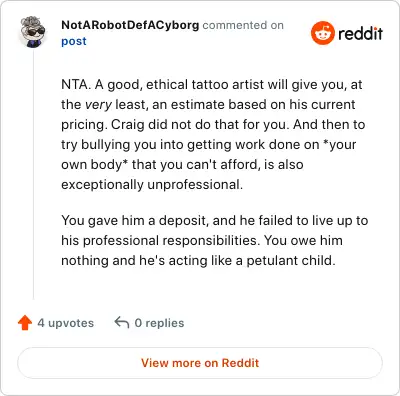The height and width of the screenshot is (396, 400).
Task: Click the "*your" asterisk text in the comment
Action: click(340, 145)
